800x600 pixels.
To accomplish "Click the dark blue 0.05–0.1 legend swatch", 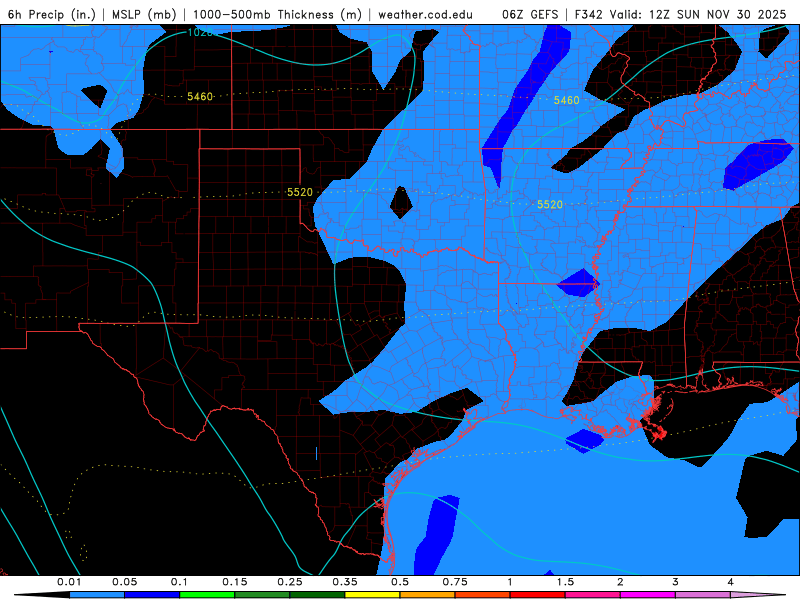I will (152, 595).
